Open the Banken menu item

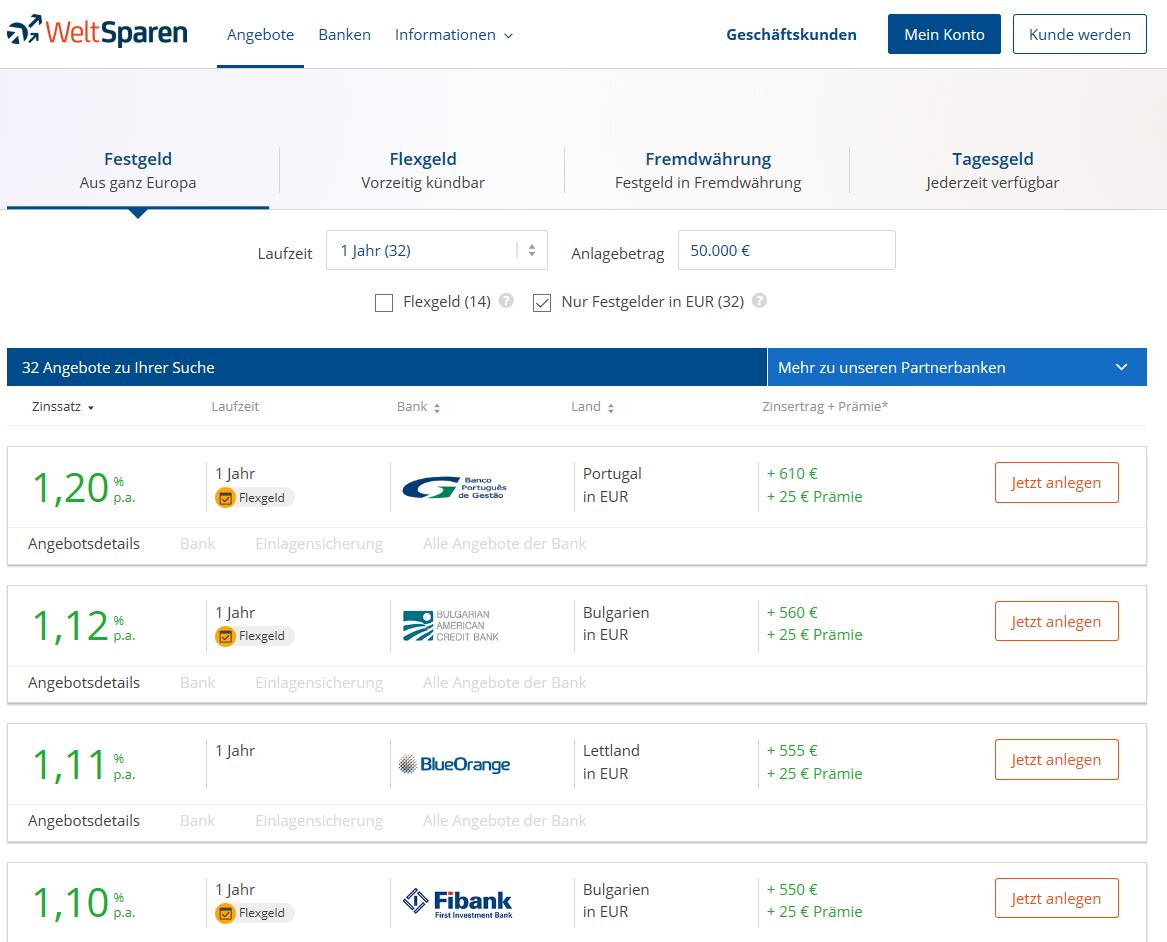(345, 35)
